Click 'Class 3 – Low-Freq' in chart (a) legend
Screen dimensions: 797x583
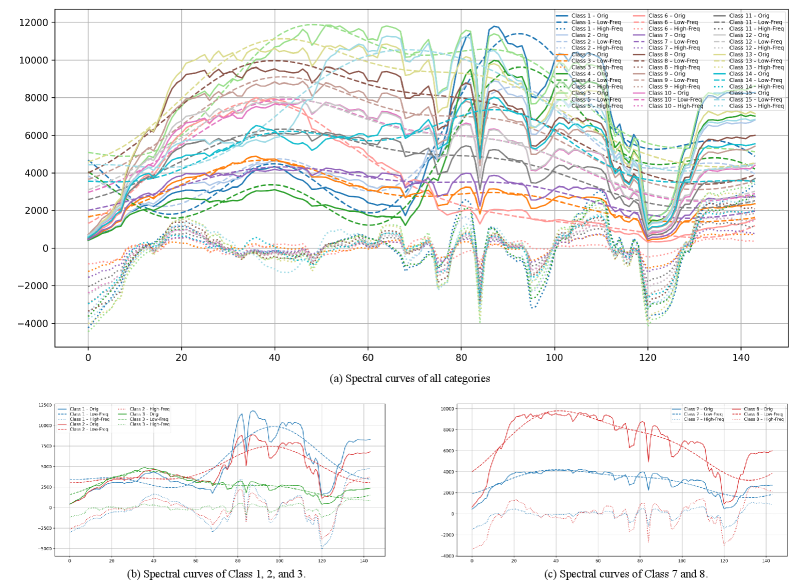596,61
